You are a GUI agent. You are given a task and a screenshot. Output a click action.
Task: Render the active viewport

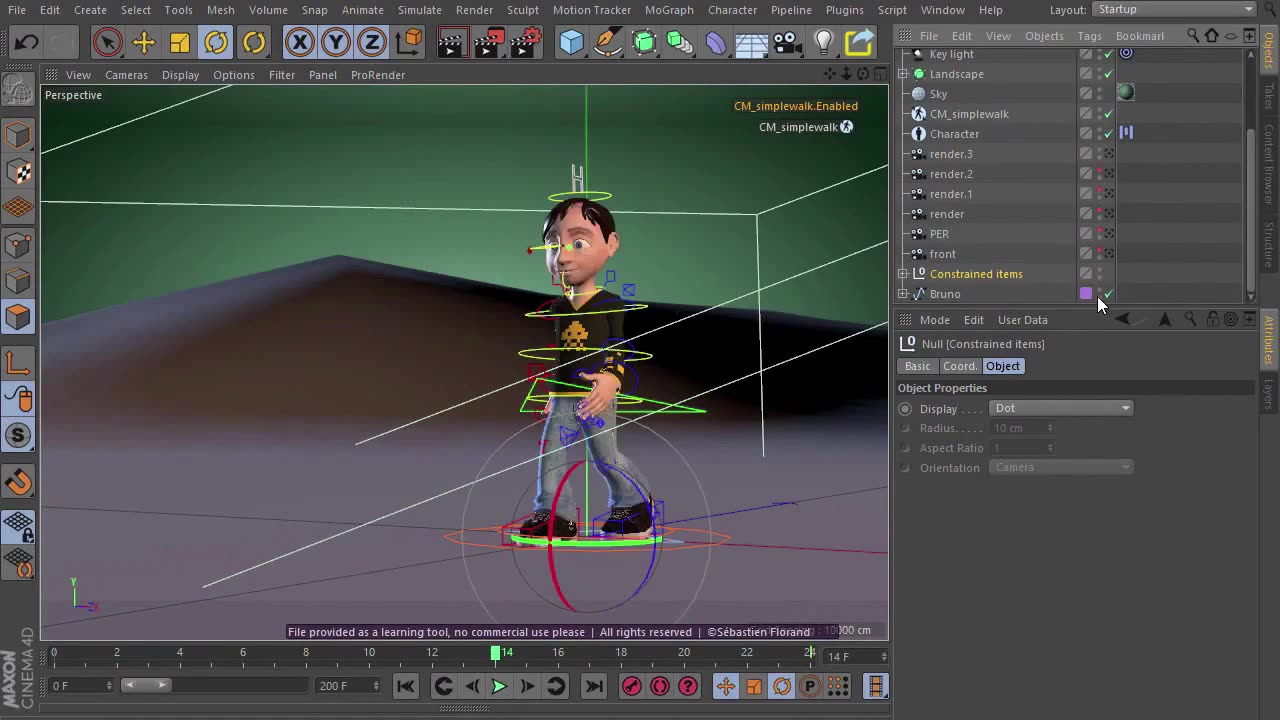[x=451, y=42]
